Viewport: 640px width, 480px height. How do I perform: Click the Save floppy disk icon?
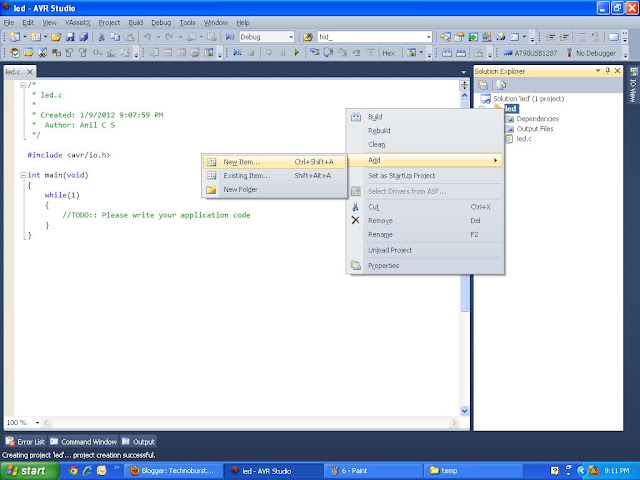point(70,37)
